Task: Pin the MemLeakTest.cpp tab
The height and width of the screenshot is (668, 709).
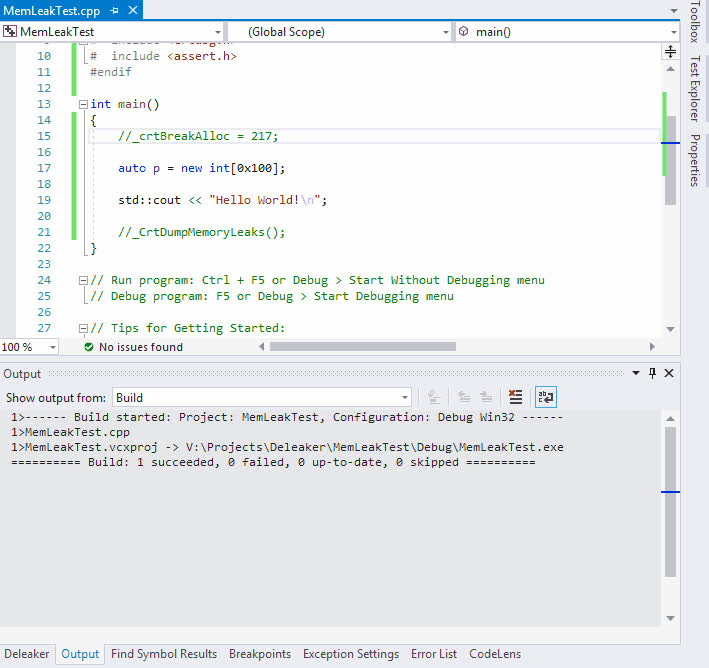Action: (116, 9)
